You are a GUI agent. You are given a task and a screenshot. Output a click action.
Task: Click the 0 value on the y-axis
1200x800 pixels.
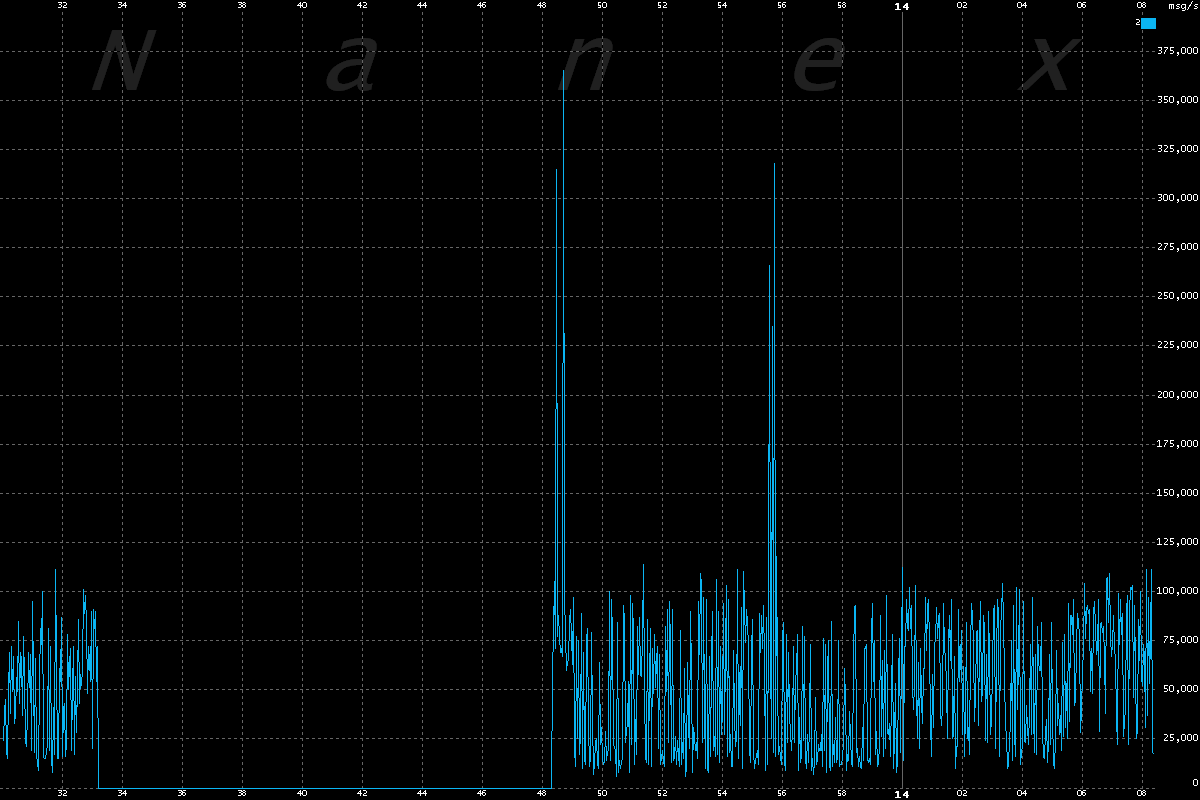click(x=1195, y=782)
